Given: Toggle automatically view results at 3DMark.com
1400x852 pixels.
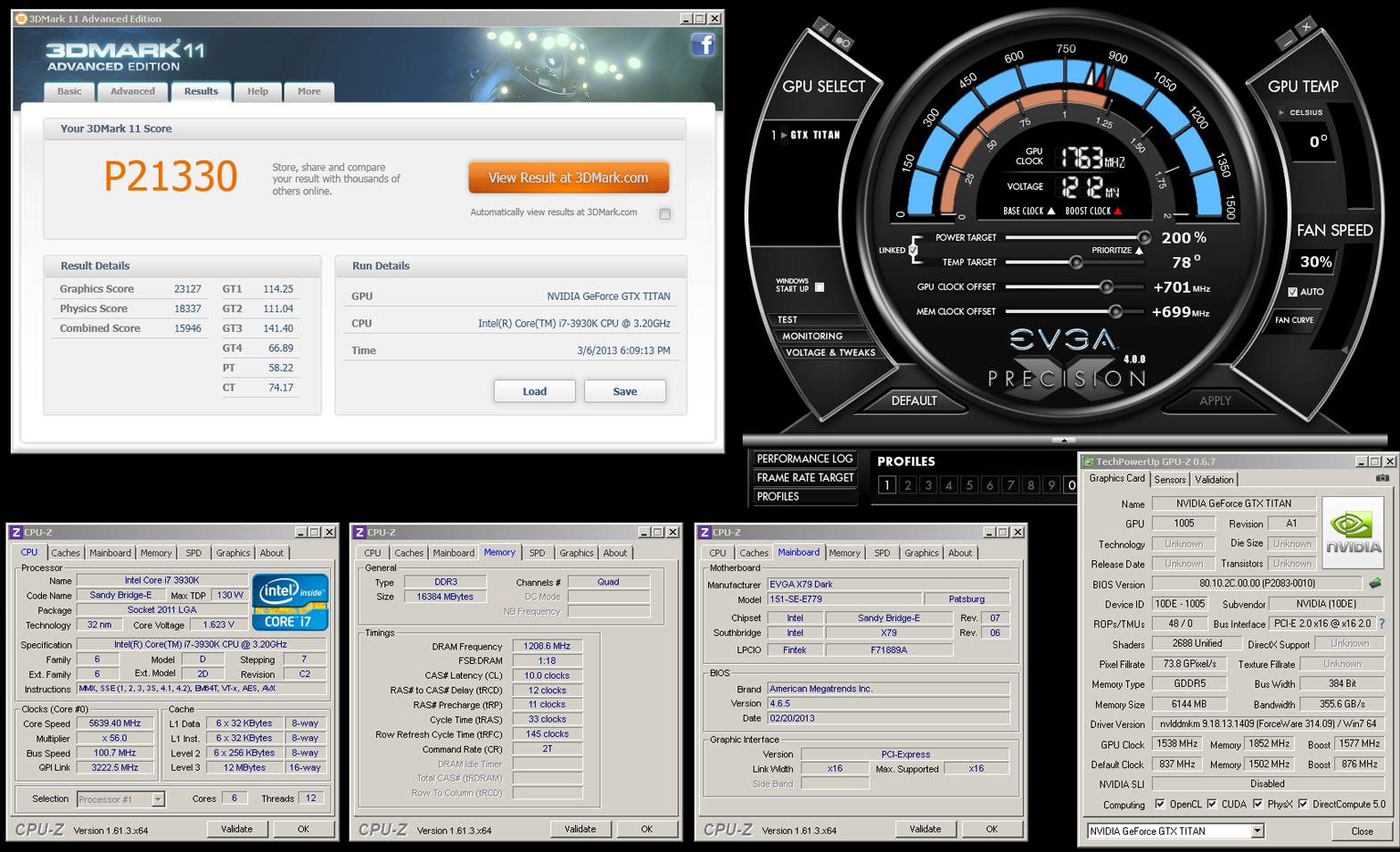Looking at the screenshot, I should pyautogui.click(x=665, y=213).
